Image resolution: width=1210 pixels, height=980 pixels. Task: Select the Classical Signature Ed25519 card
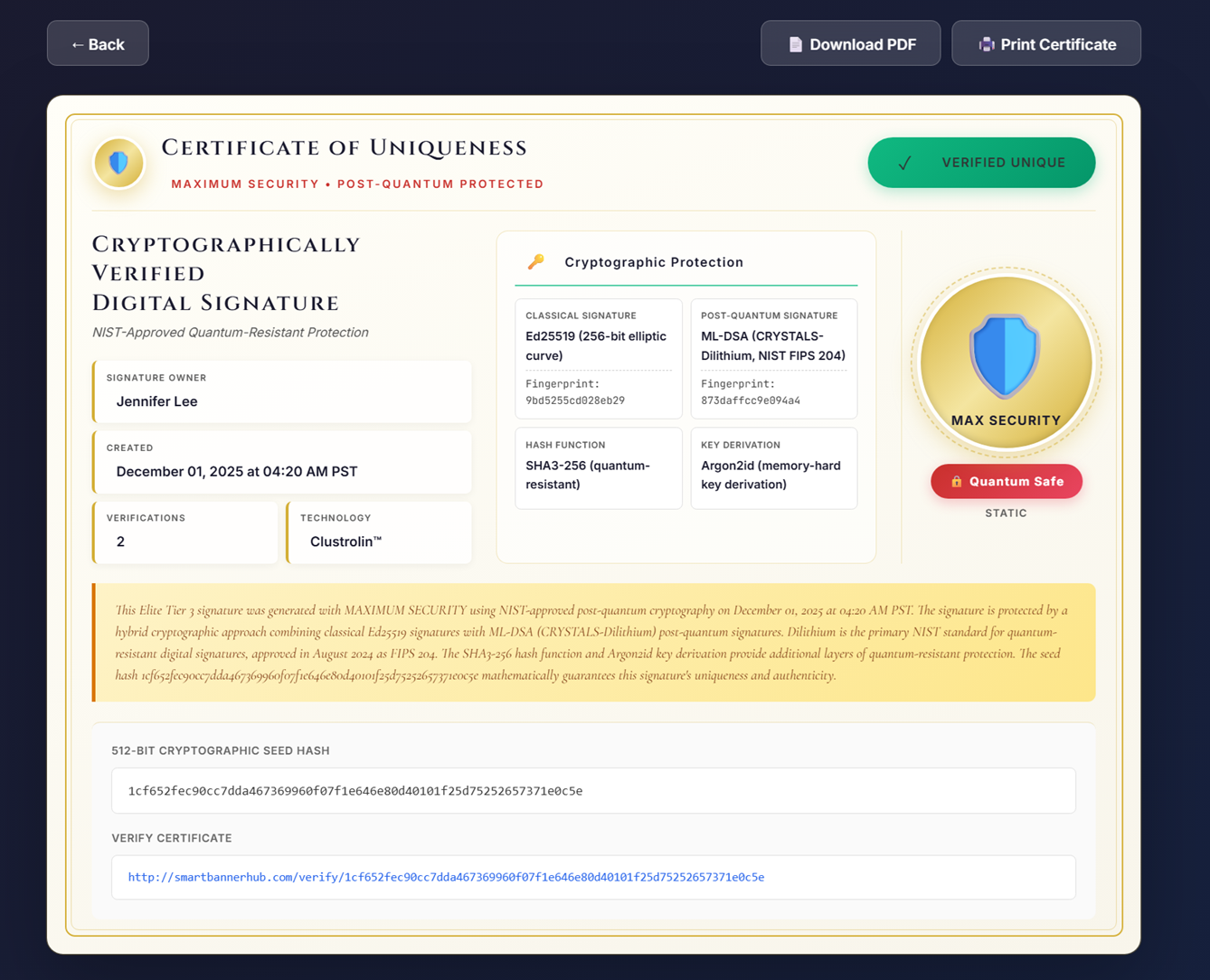(x=598, y=359)
